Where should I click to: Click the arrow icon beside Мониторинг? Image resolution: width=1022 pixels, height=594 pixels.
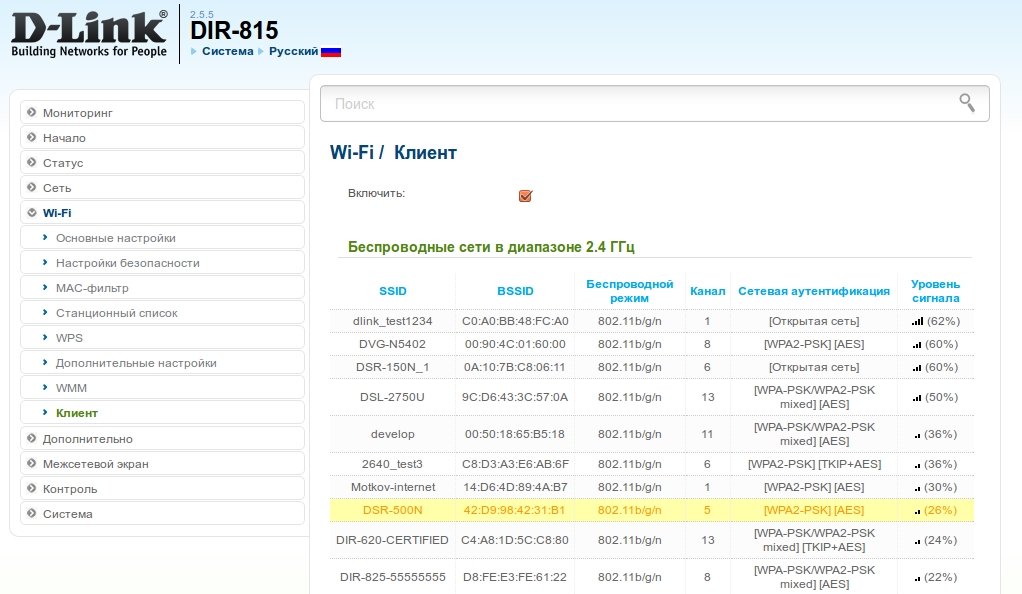[32, 113]
